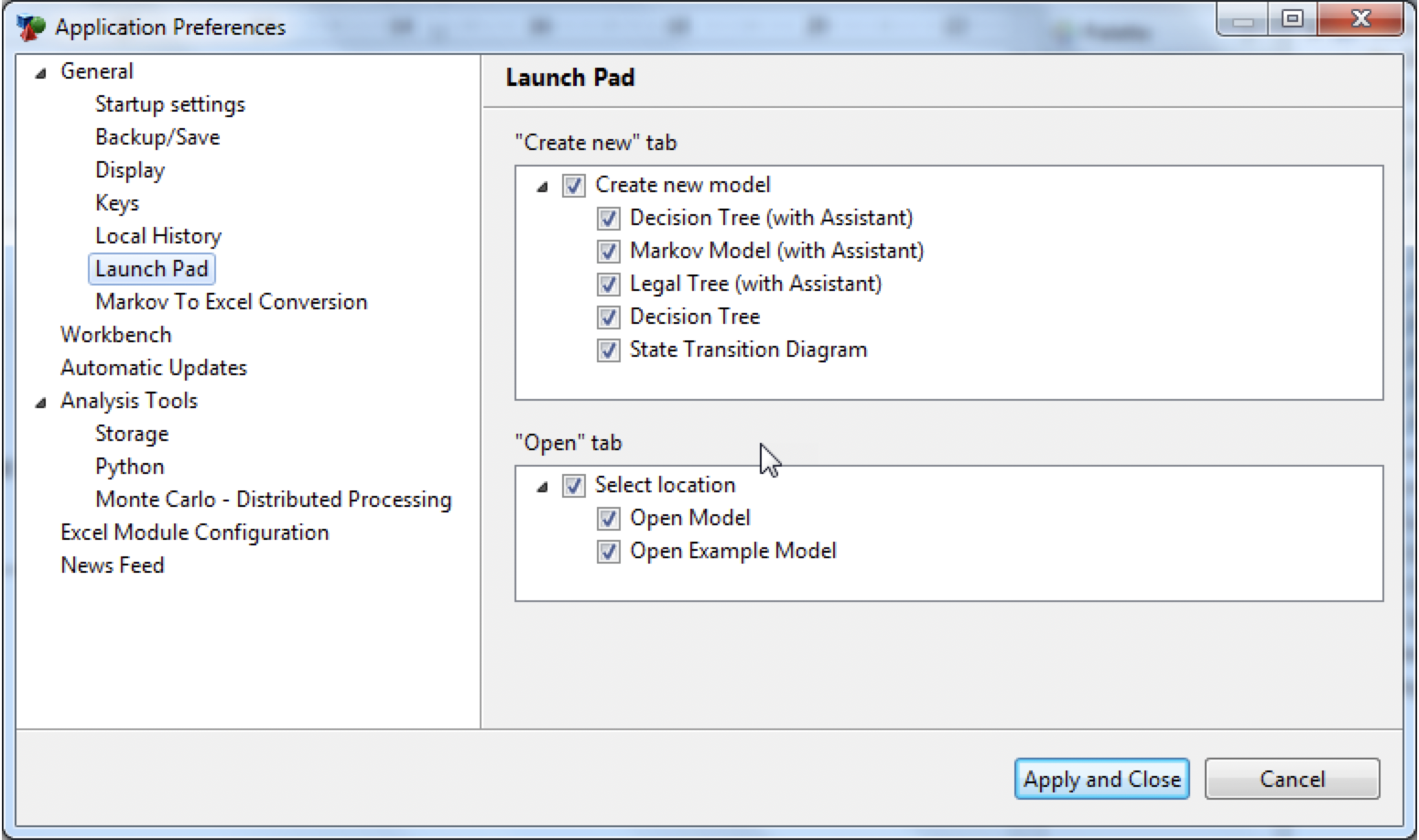Uncheck the "Select location" checkbox
Screen dimensions: 1419x840
[x=573, y=485]
